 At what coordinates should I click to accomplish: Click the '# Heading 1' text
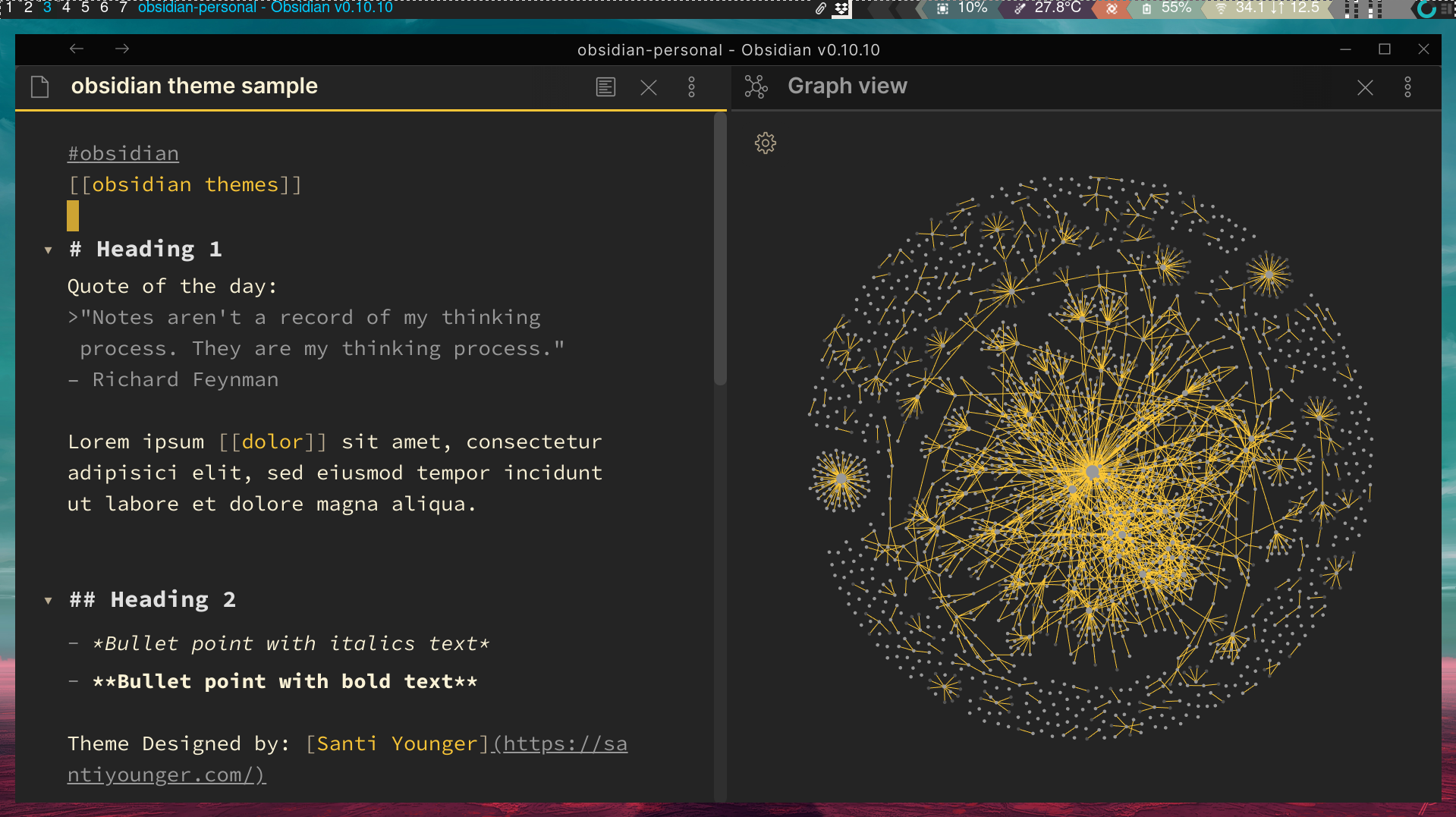click(x=146, y=249)
